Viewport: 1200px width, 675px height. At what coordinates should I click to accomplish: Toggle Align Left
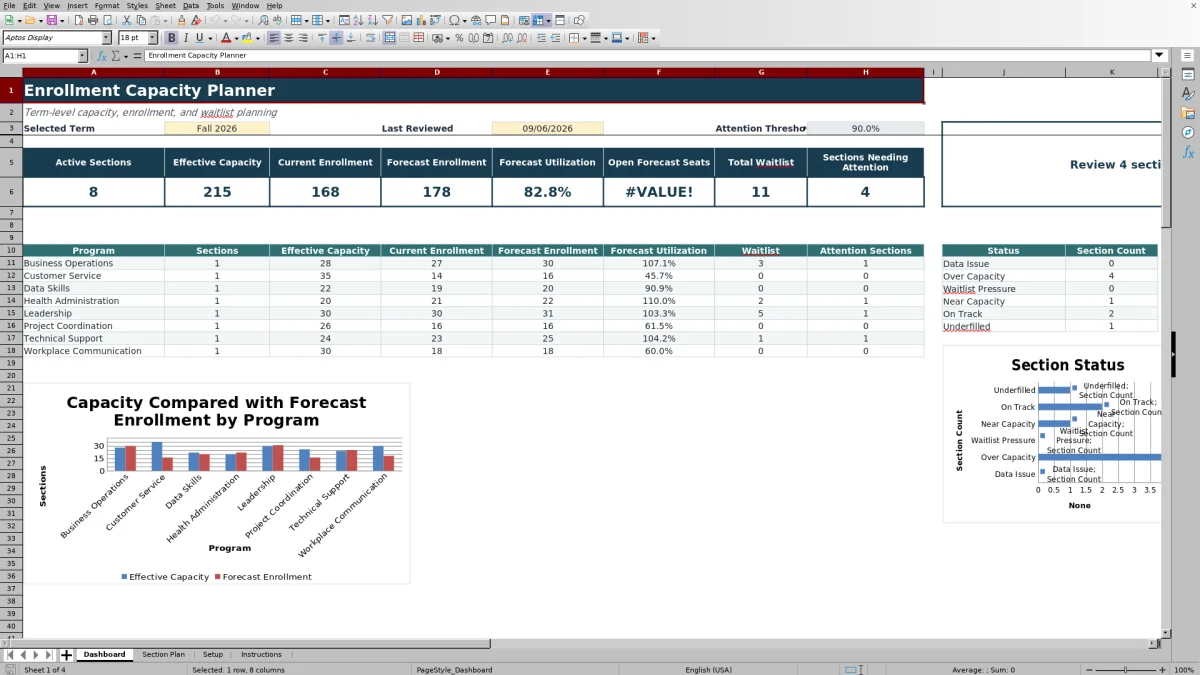[x=274, y=38]
